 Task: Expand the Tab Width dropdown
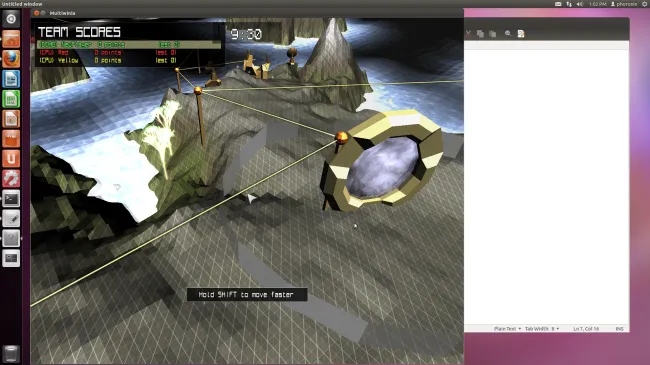tap(542, 328)
